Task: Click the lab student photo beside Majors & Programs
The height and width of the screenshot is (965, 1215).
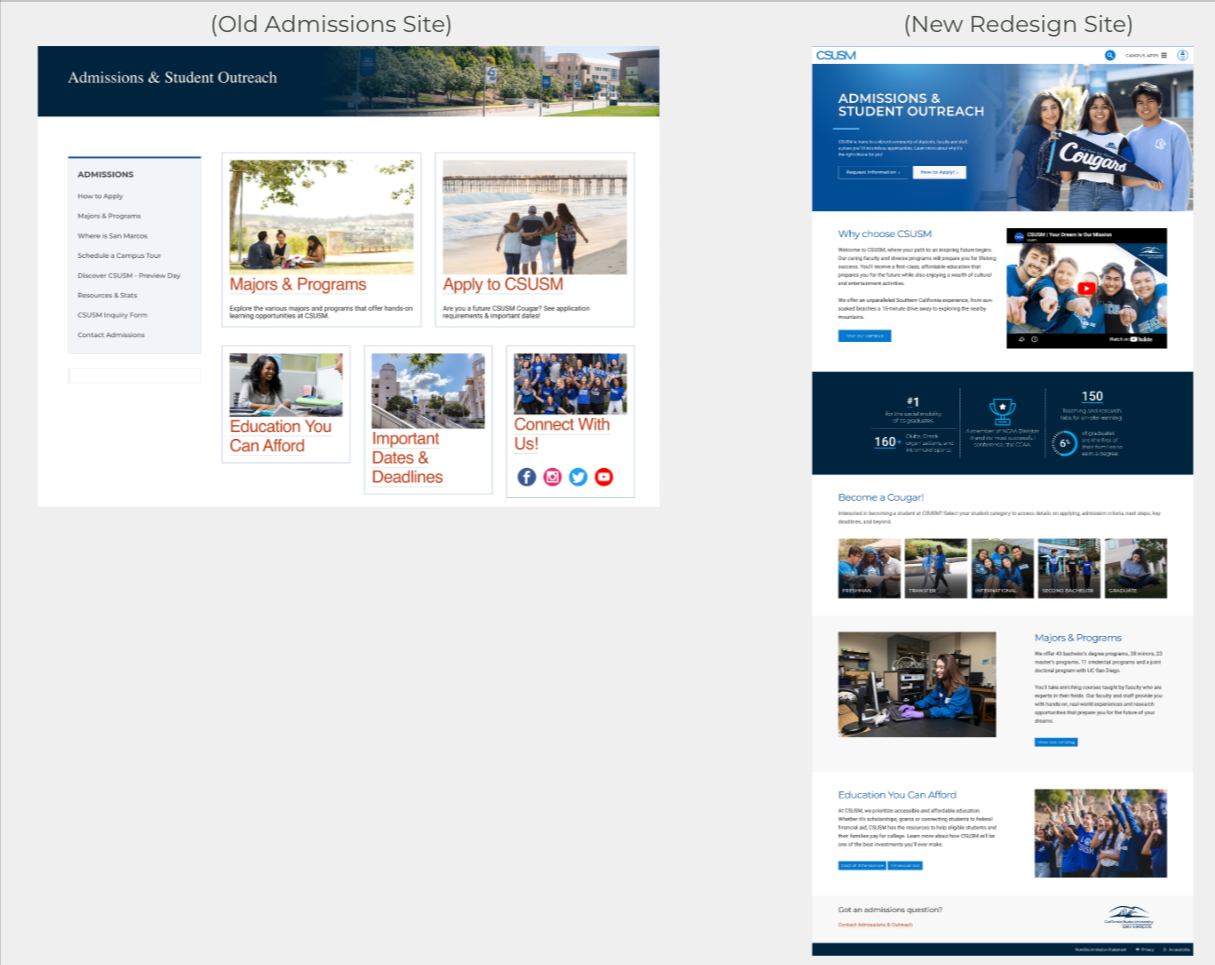Action: click(x=917, y=684)
